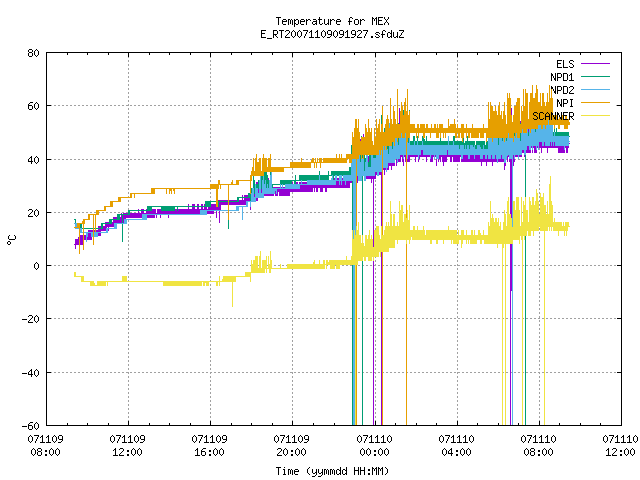Viewport: 640px width, 480px height.
Task: Click the SCANNER legend label
Action: click(x=553, y=116)
